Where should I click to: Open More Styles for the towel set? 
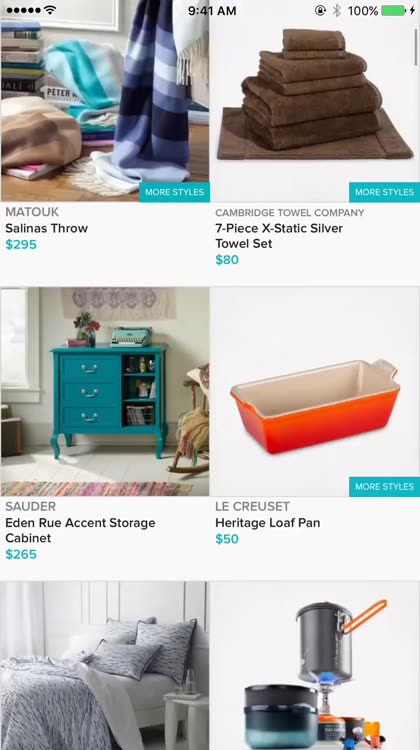(x=384, y=192)
